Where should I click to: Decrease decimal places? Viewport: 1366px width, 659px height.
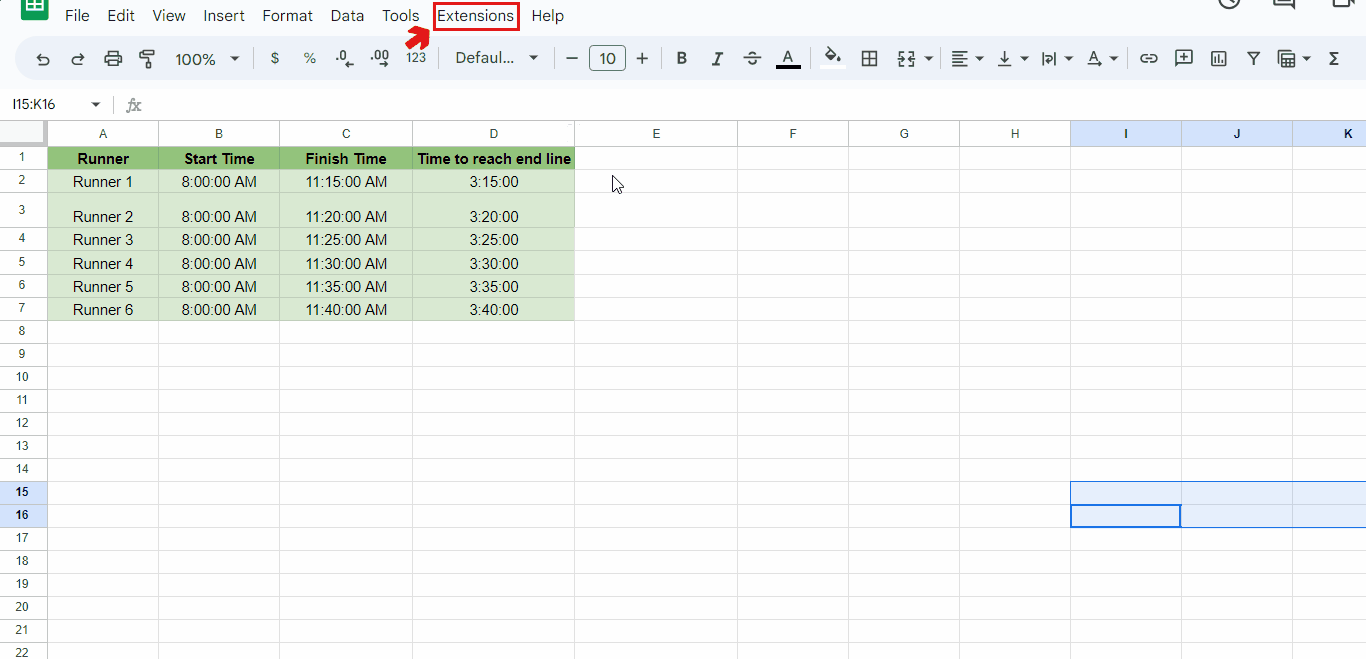[x=344, y=58]
